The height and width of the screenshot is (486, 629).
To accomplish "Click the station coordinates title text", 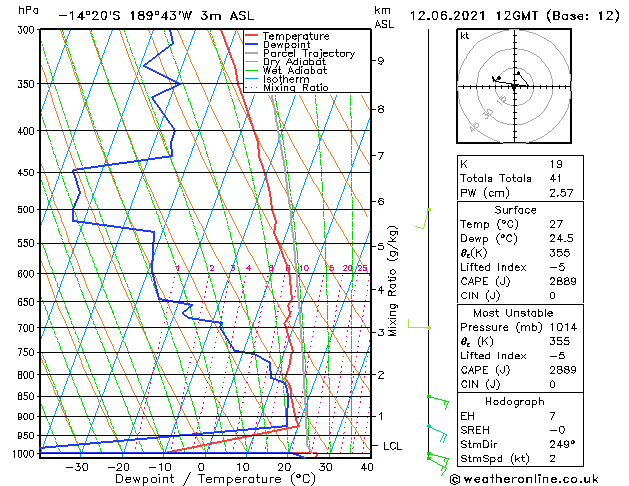I will click(x=156, y=16).
